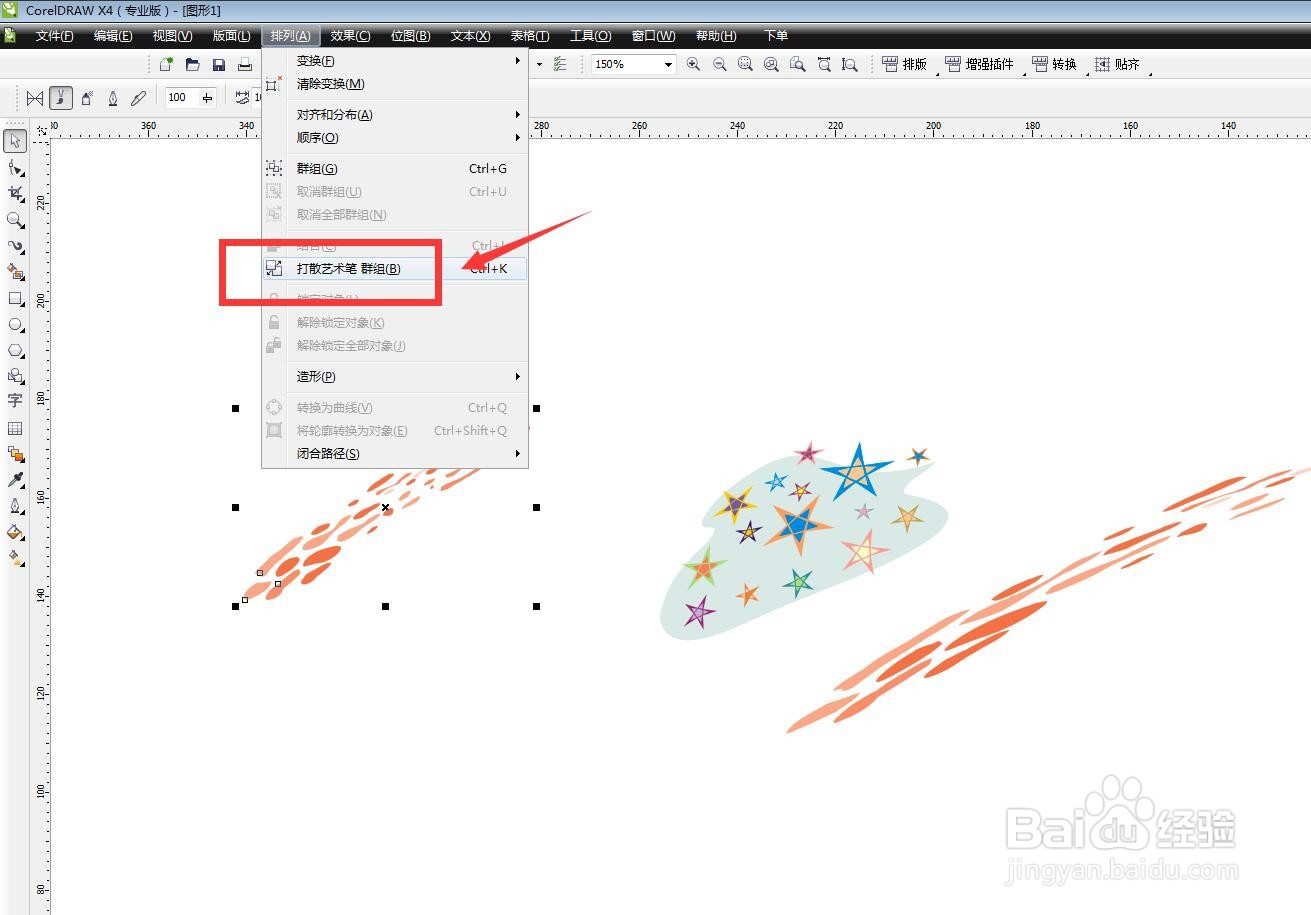Click the smoothing slider button beside 100
1311x915 pixels.
coord(208,98)
